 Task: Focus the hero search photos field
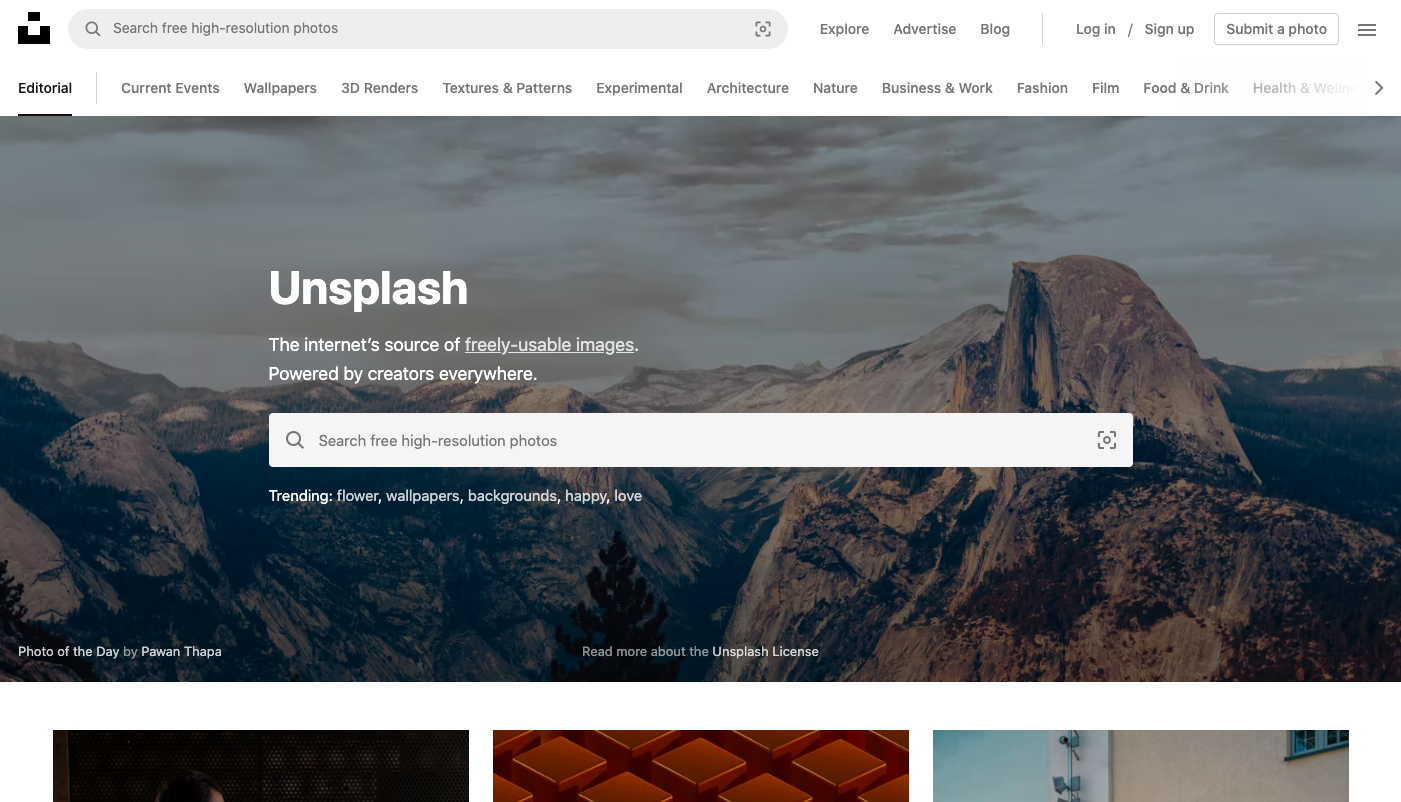[x=701, y=440]
